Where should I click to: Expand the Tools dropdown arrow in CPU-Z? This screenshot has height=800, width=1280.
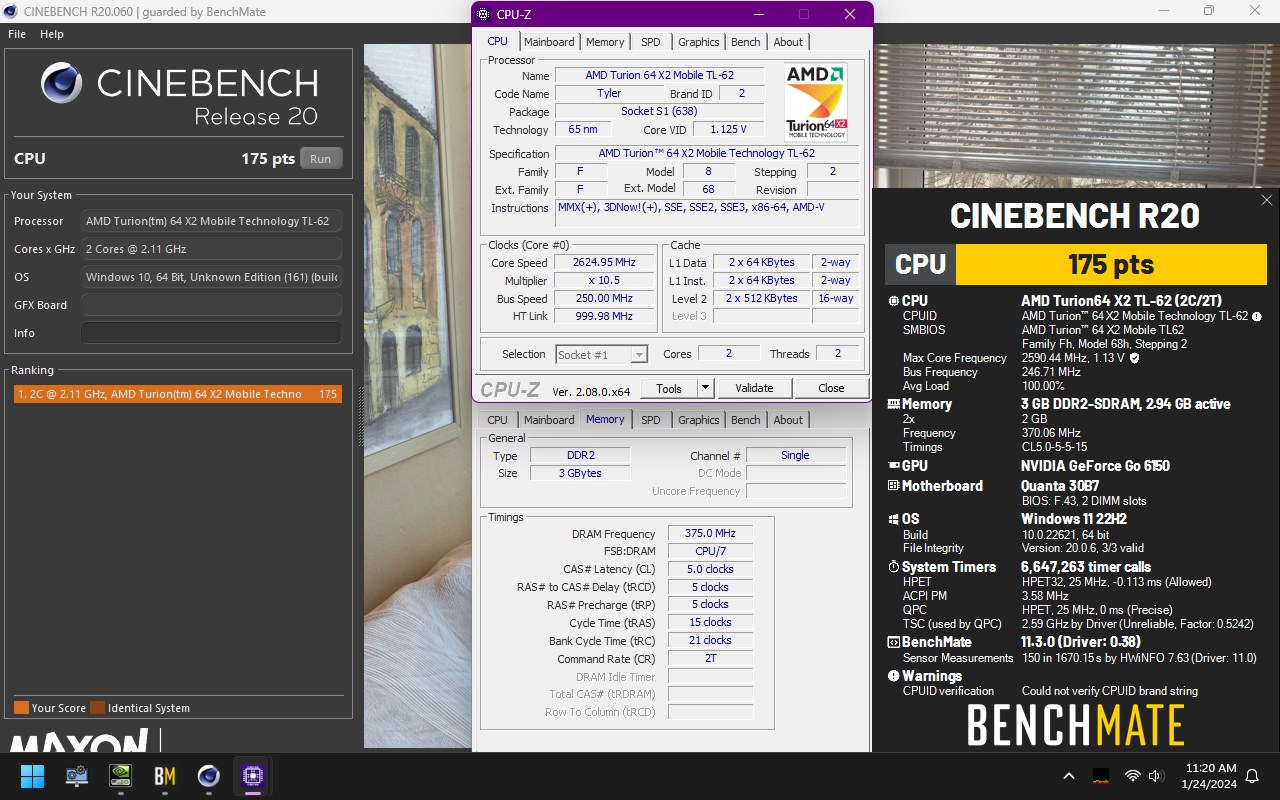pyautogui.click(x=705, y=388)
